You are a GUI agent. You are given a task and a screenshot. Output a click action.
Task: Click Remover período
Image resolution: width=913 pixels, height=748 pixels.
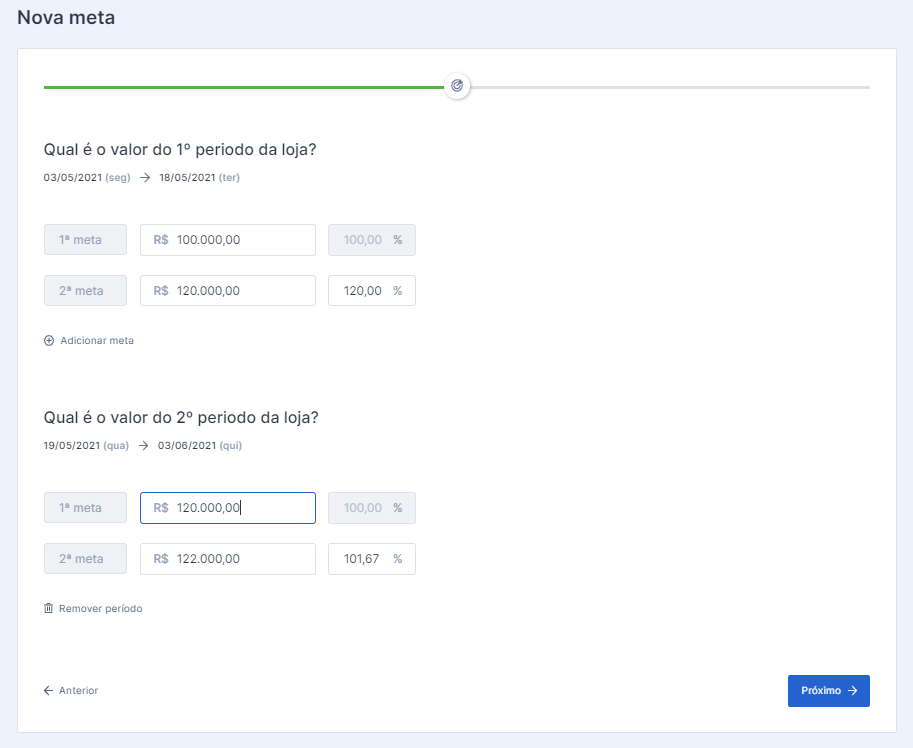(100, 608)
